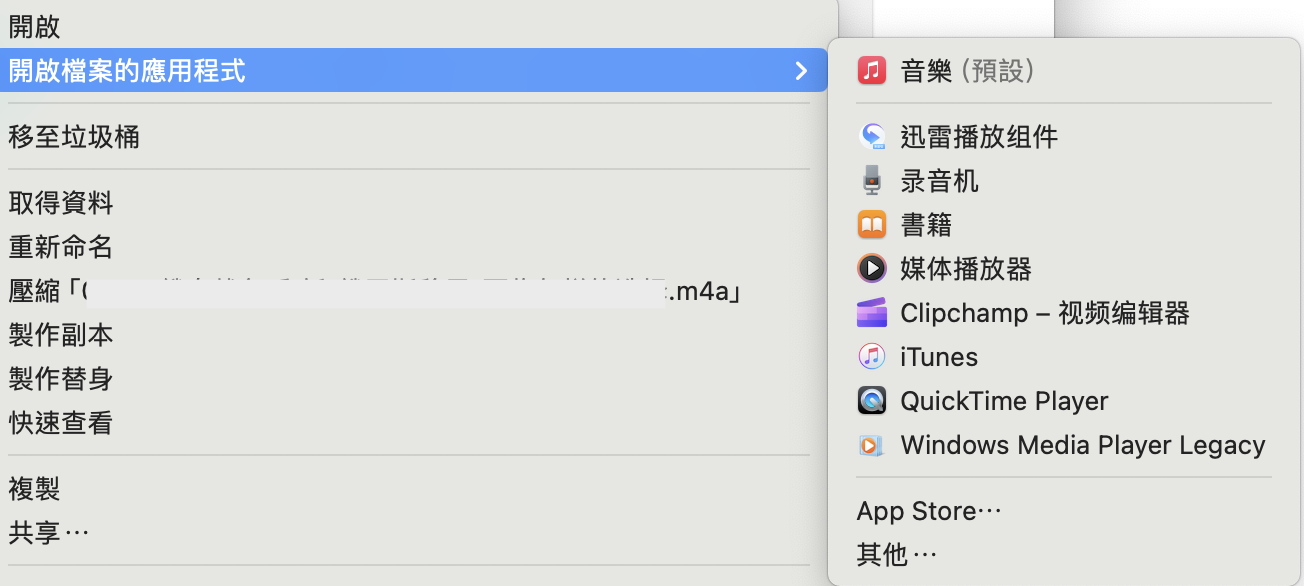Viewport: 1304px width, 586px height.
Task: Click 製作替身 menu item
Action: tap(61, 379)
